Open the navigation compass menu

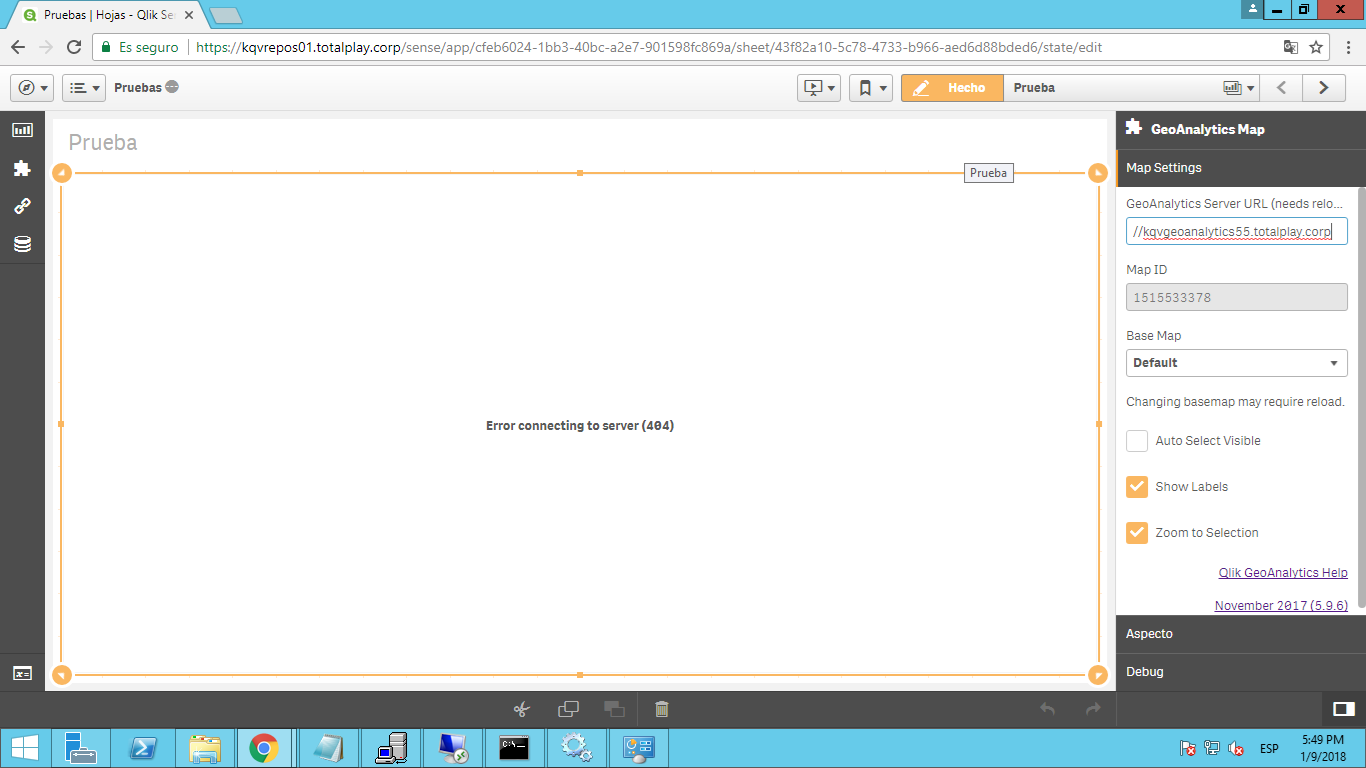(x=32, y=88)
